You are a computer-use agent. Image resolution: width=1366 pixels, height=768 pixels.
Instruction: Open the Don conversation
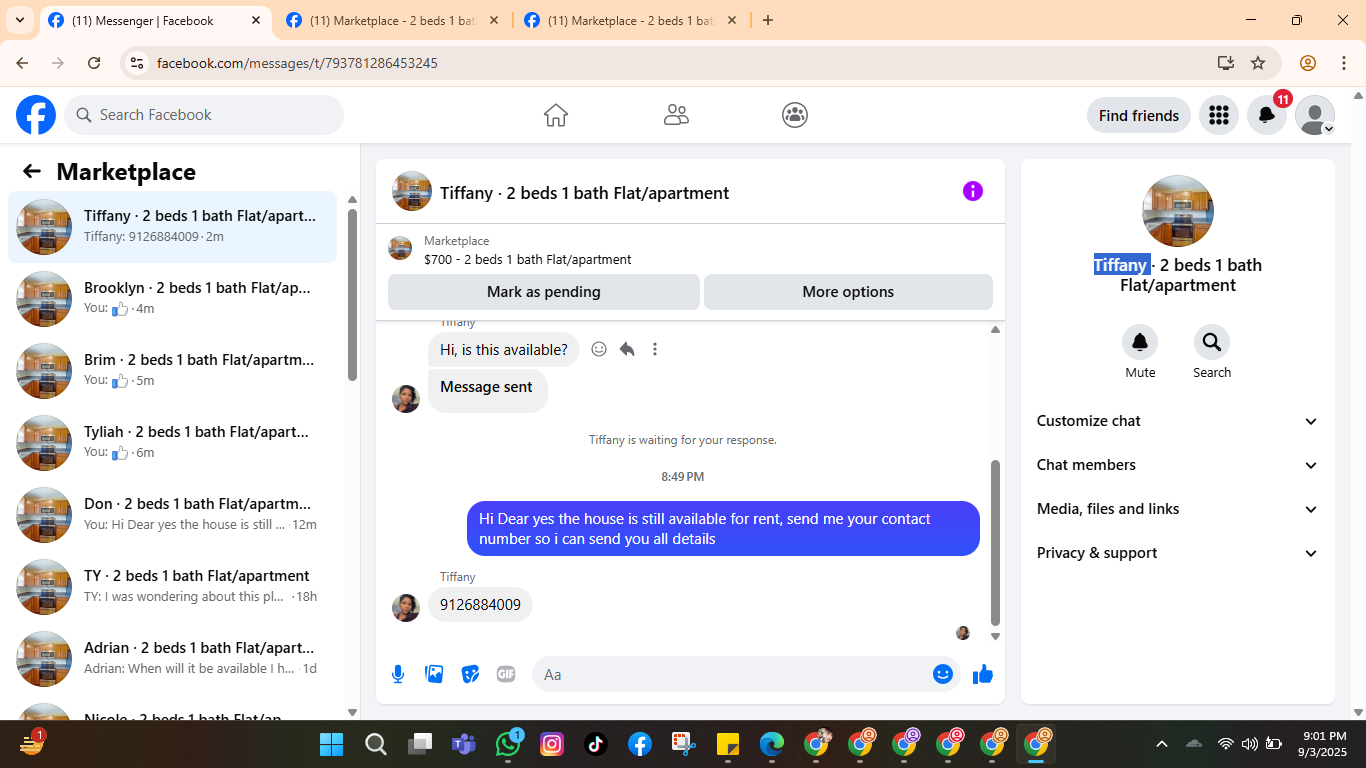pos(173,515)
